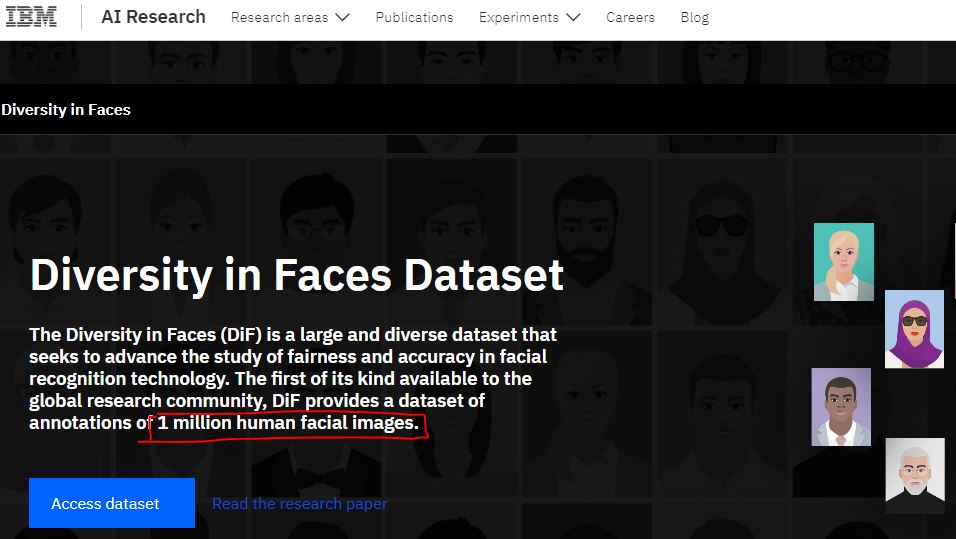Screen dimensions: 956x539
Task: Open the AI Research home link
Action: coord(154,17)
